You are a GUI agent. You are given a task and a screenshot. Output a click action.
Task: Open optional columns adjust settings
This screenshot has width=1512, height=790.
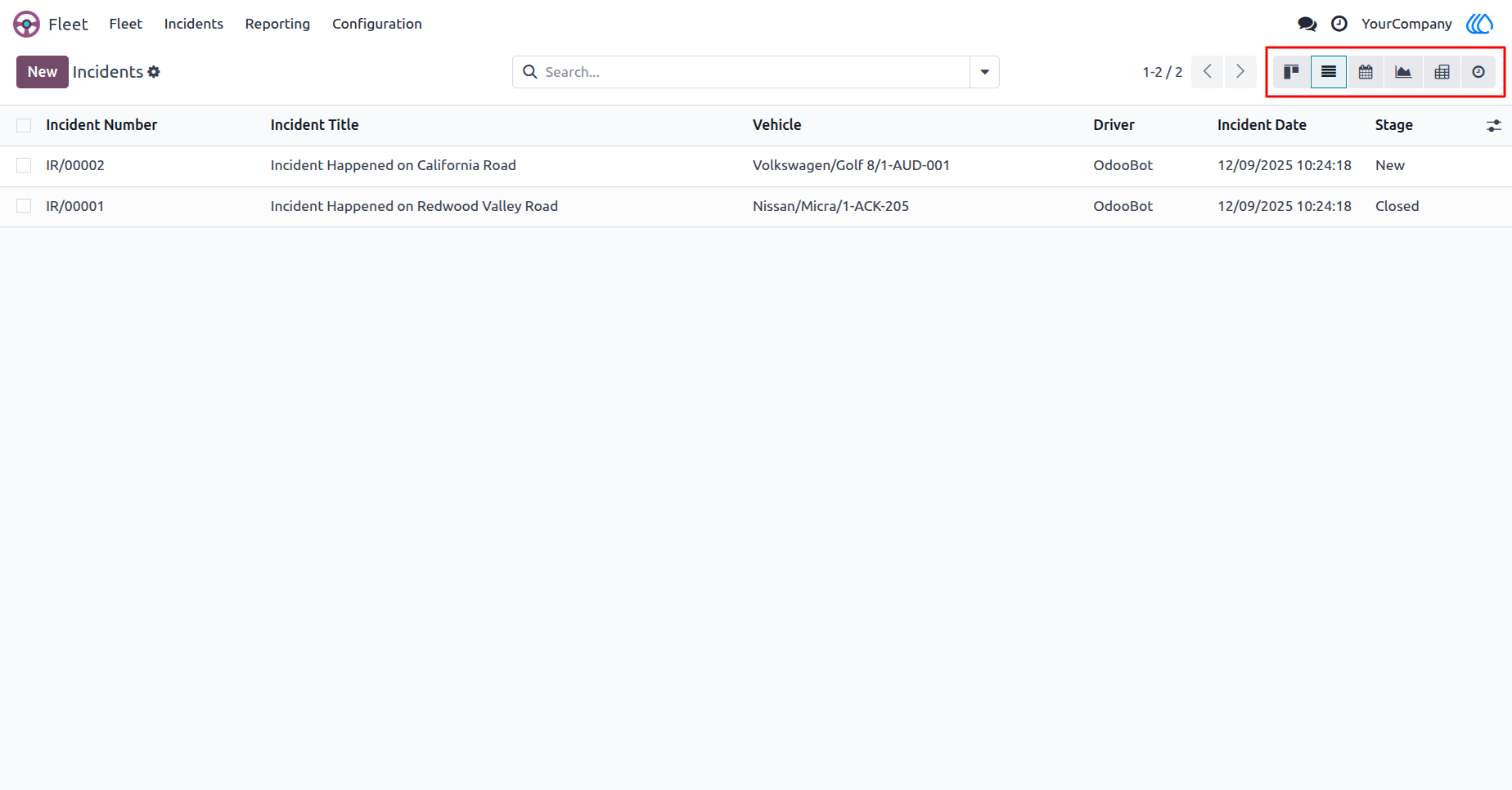click(1494, 125)
